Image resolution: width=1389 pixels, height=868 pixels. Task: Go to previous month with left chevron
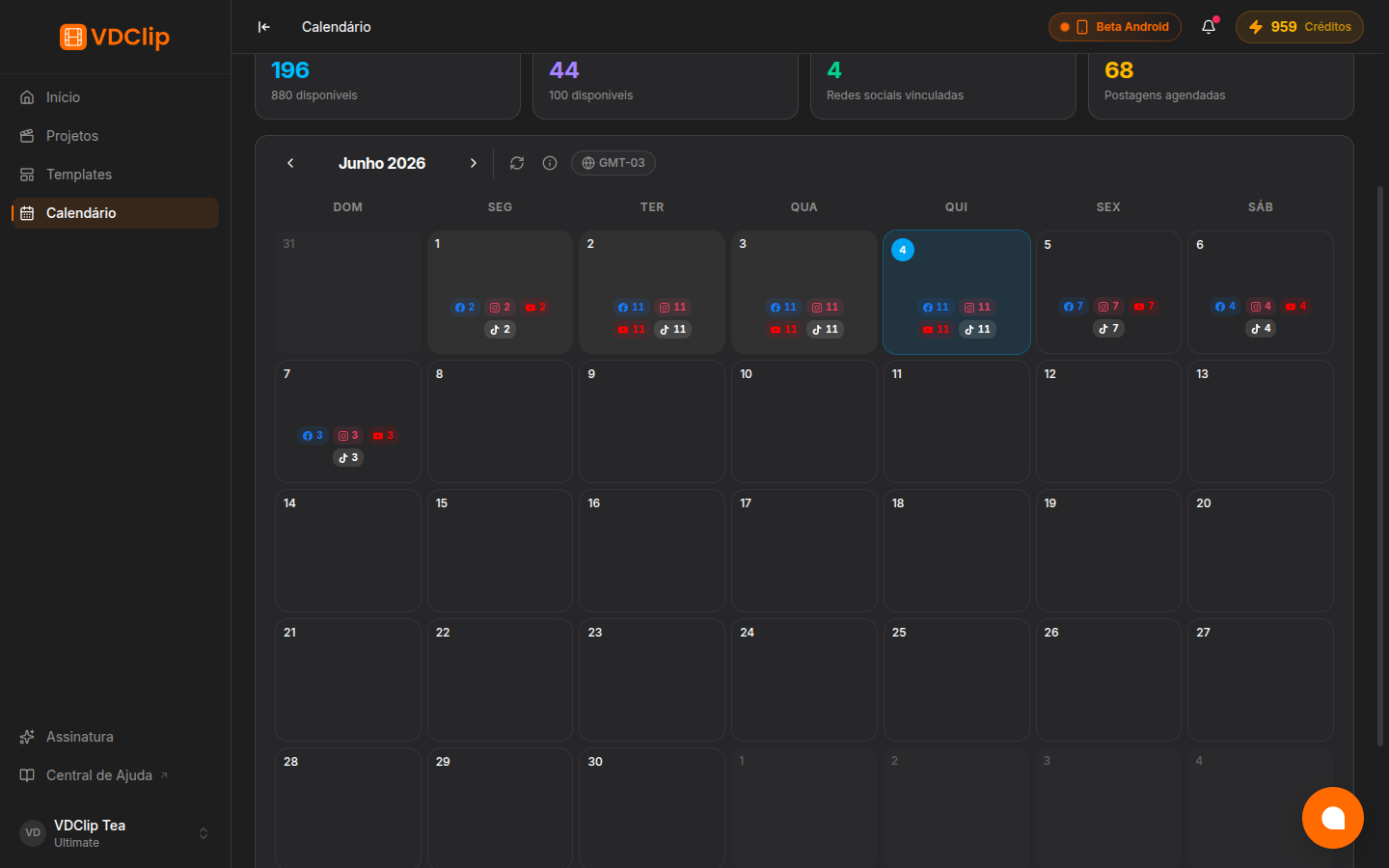pos(290,163)
